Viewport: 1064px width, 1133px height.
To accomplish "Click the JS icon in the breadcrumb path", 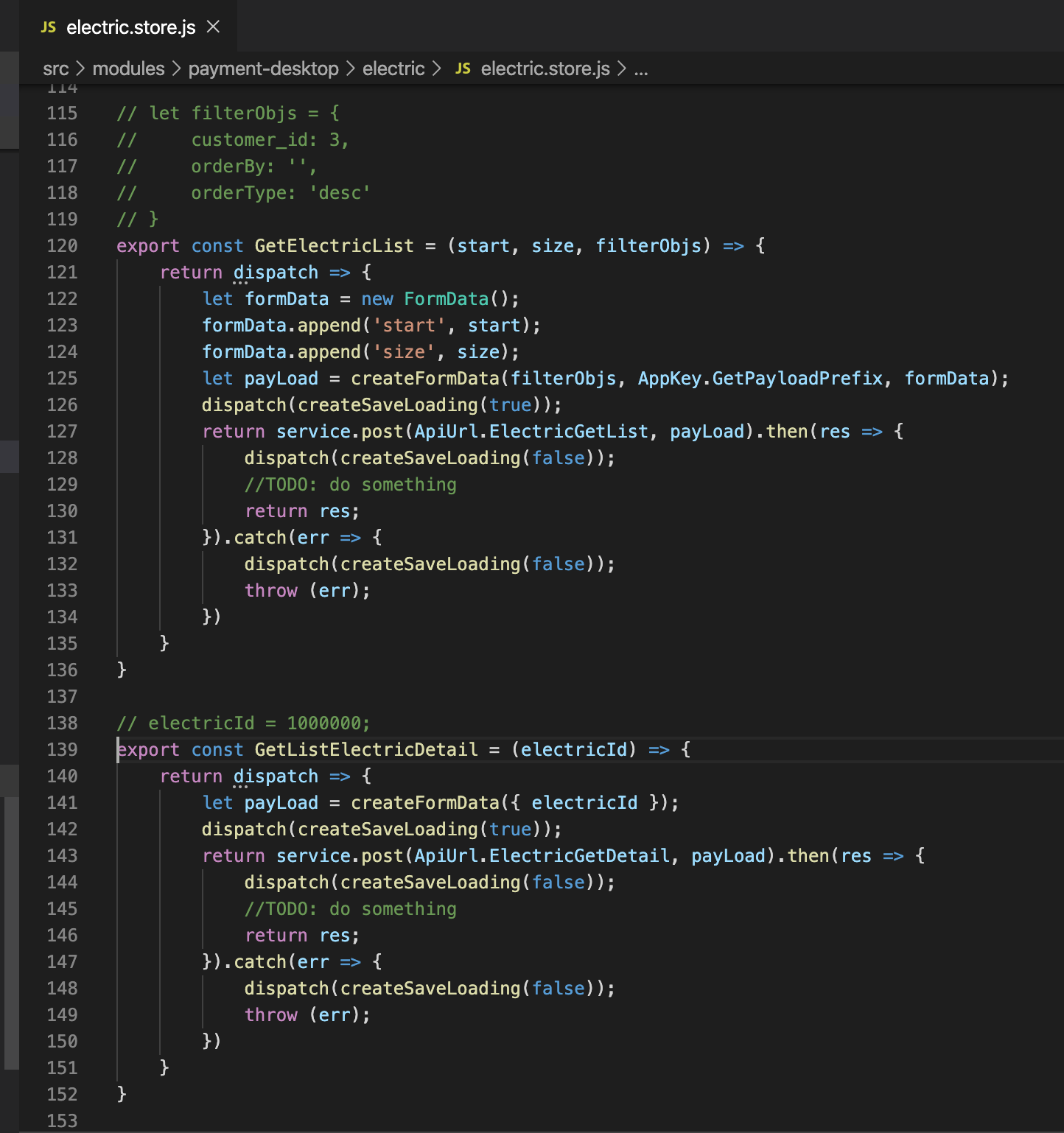I will [x=463, y=69].
